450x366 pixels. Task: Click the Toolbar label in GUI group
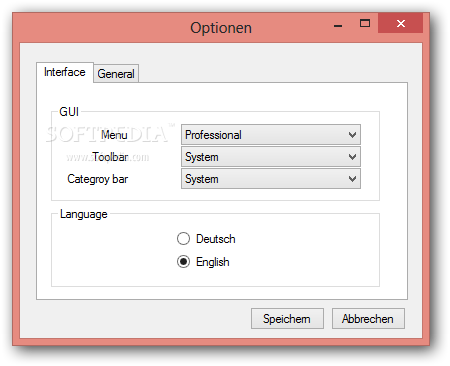point(110,157)
